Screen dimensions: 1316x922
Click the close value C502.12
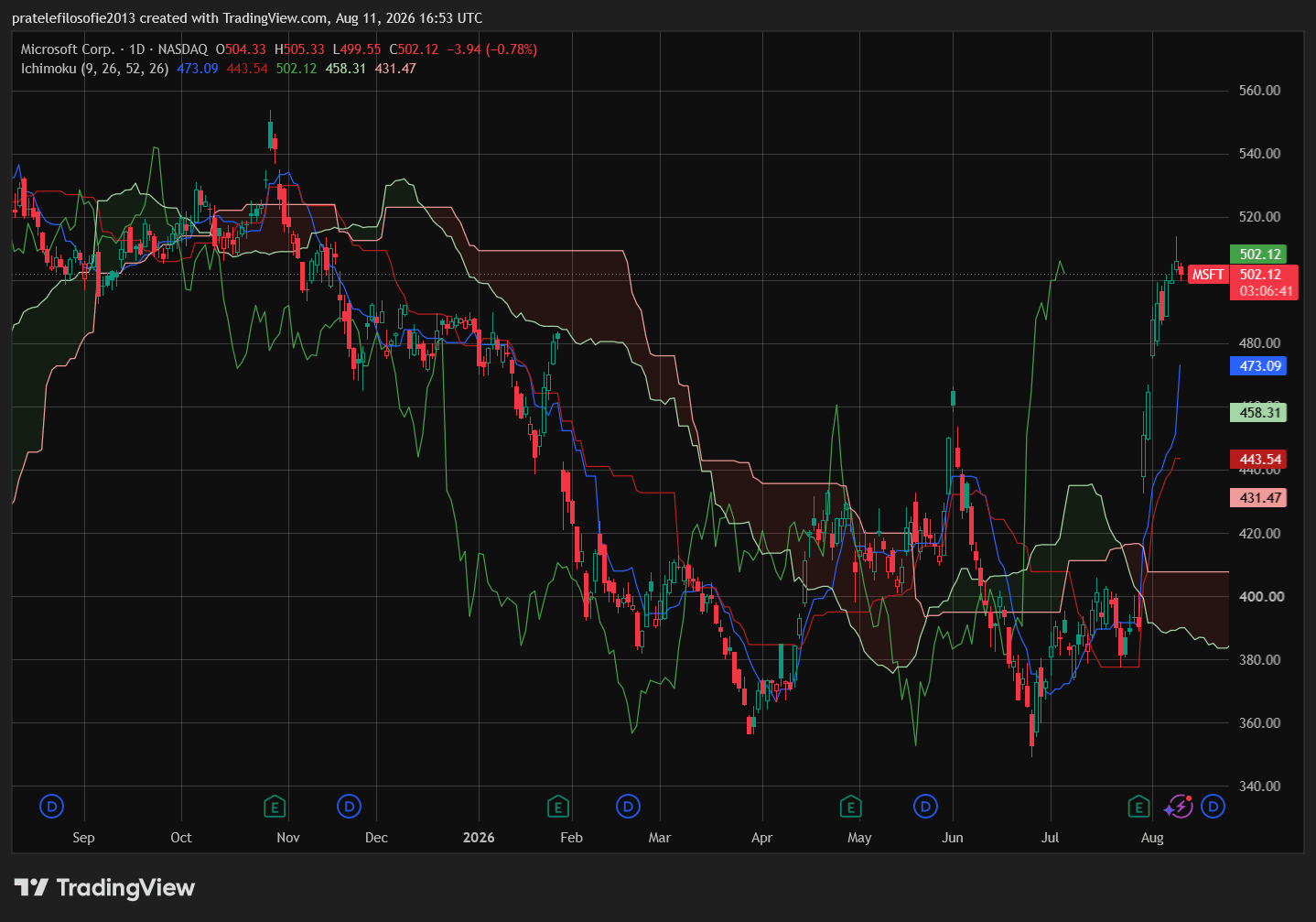point(414,49)
